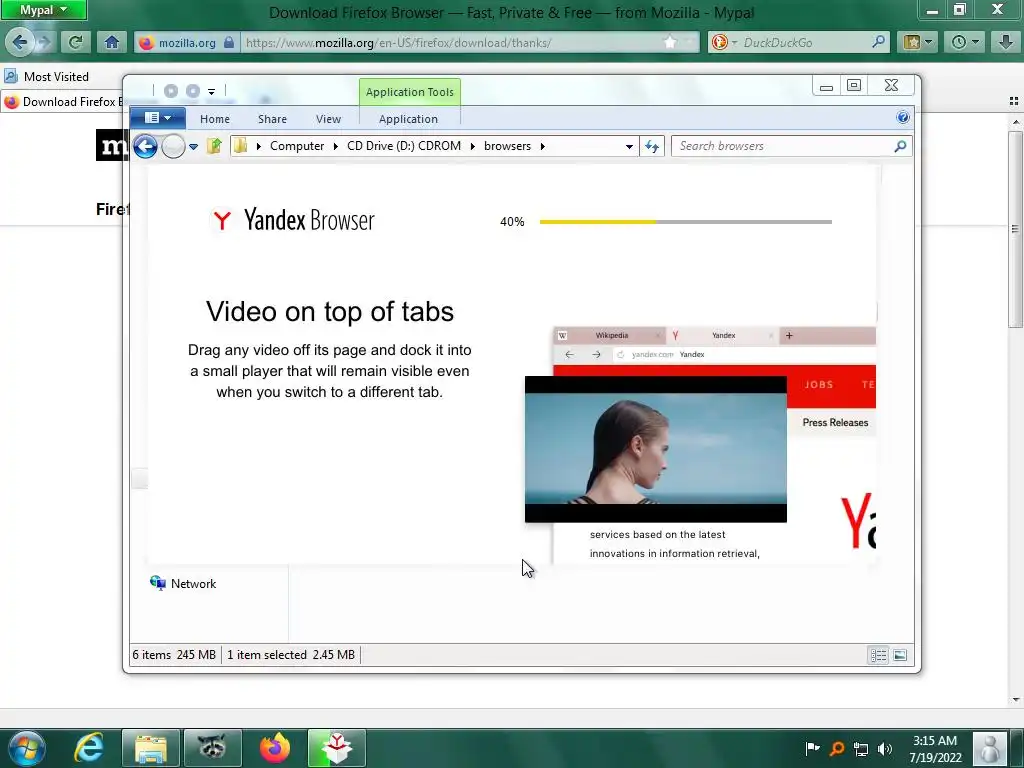Launch Internet Explorer from the taskbar

(x=89, y=748)
